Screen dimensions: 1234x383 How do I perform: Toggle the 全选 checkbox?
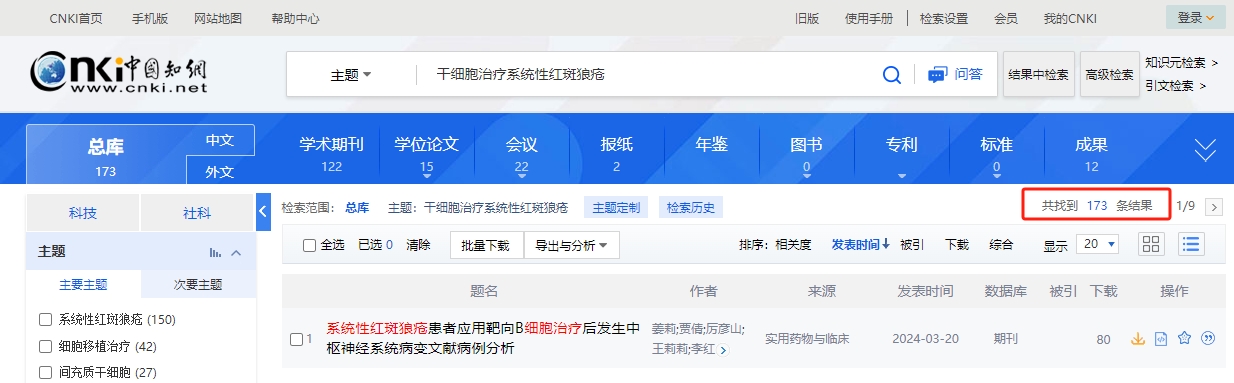click(x=309, y=245)
